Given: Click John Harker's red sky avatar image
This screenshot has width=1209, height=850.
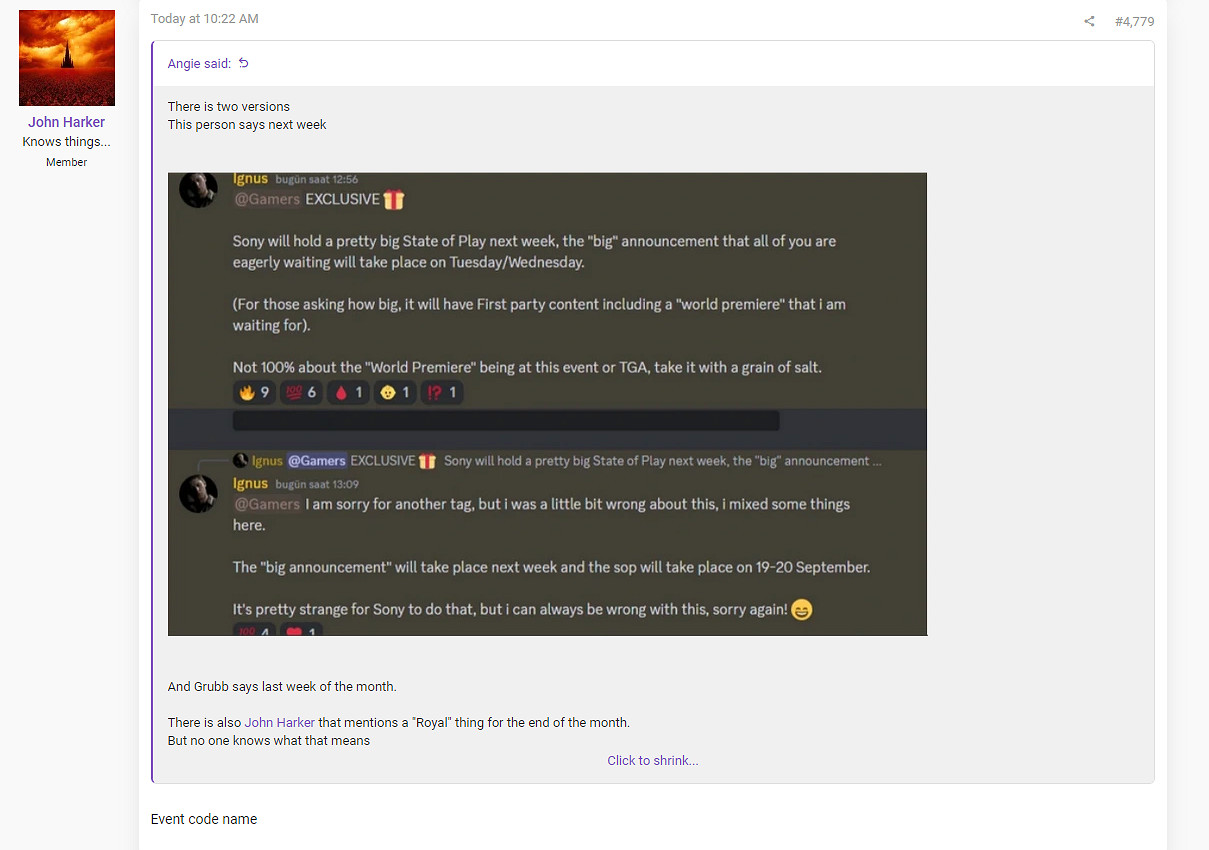Looking at the screenshot, I should pyautogui.click(x=67, y=58).
